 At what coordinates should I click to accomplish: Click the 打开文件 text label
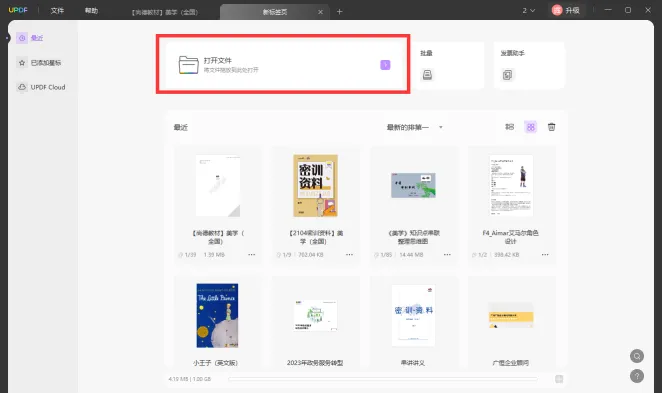[x=217, y=60]
